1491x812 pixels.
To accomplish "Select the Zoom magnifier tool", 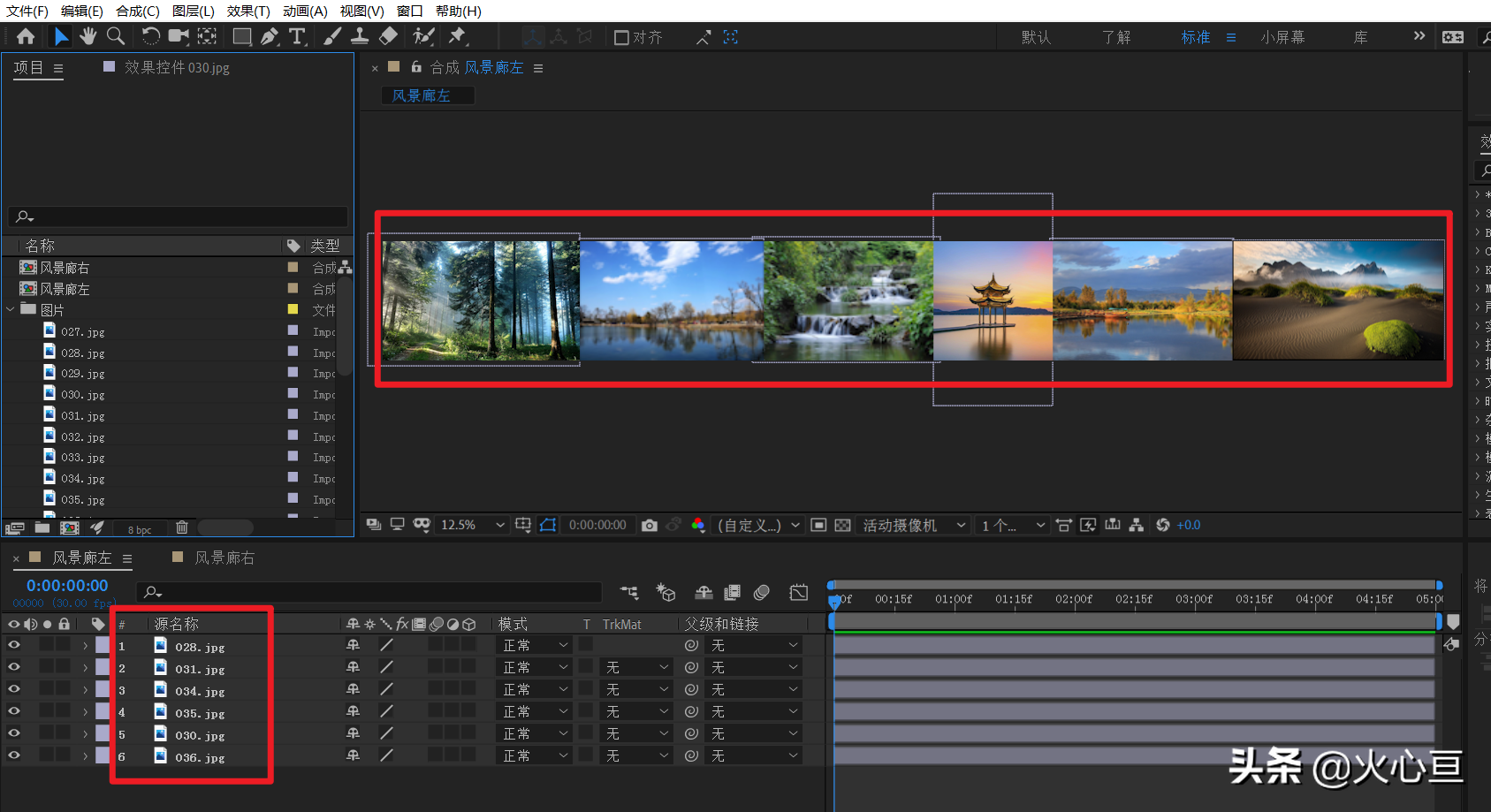I will point(116,36).
